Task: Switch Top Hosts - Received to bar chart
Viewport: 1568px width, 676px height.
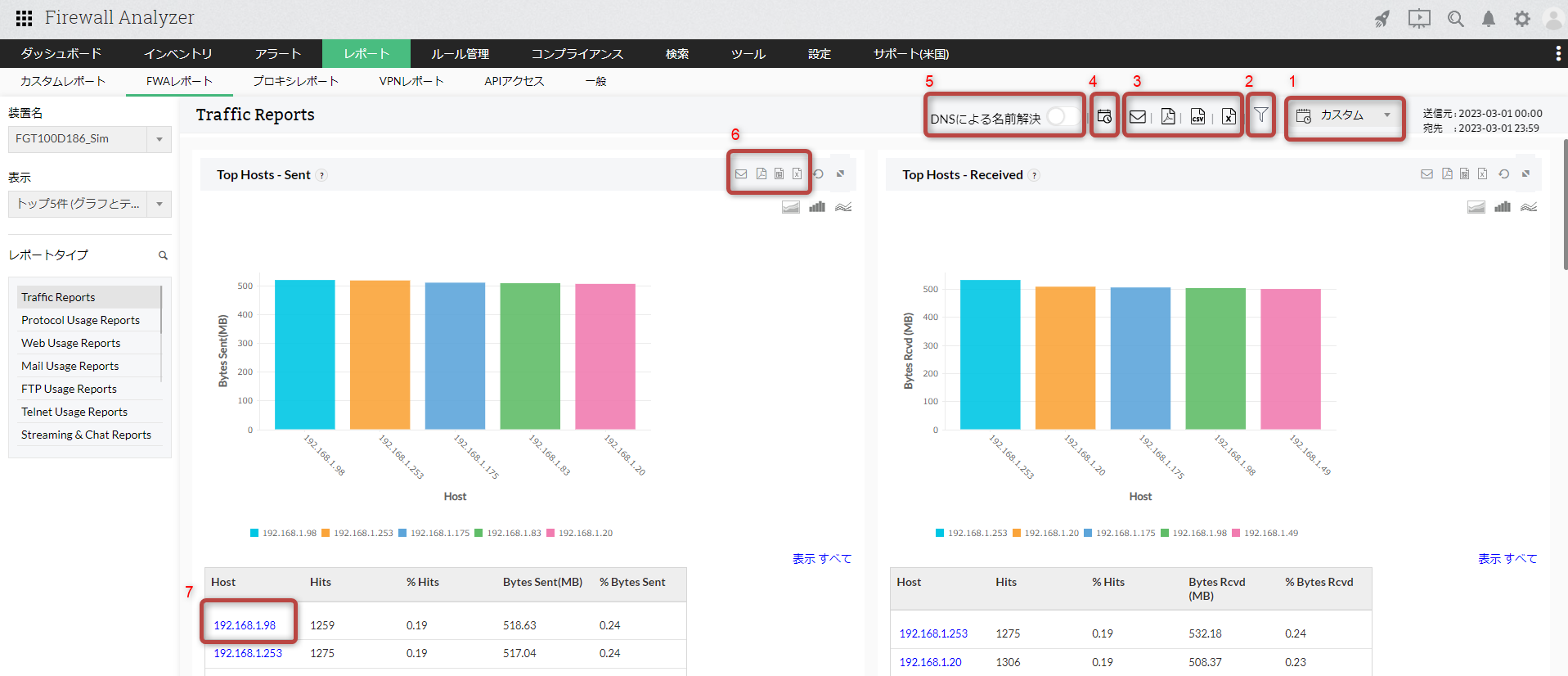Action: tap(1503, 207)
